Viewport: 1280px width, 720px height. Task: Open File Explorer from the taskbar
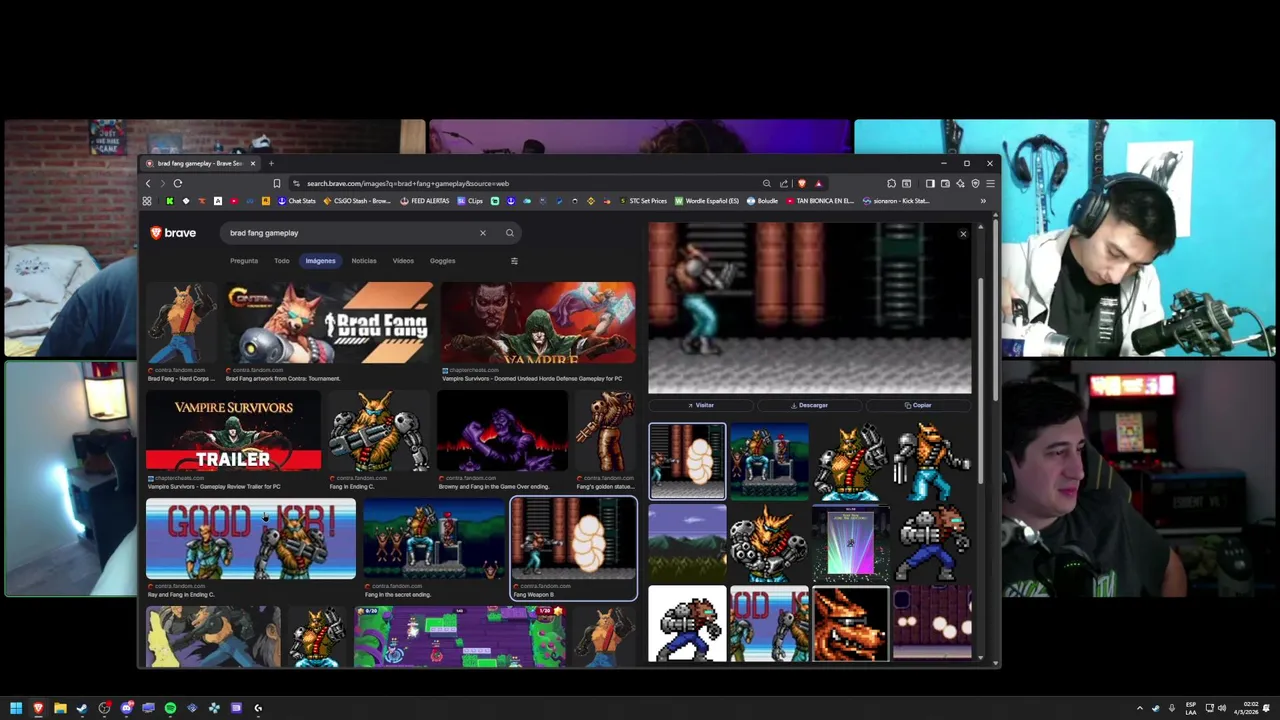click(x=60, y=708)
